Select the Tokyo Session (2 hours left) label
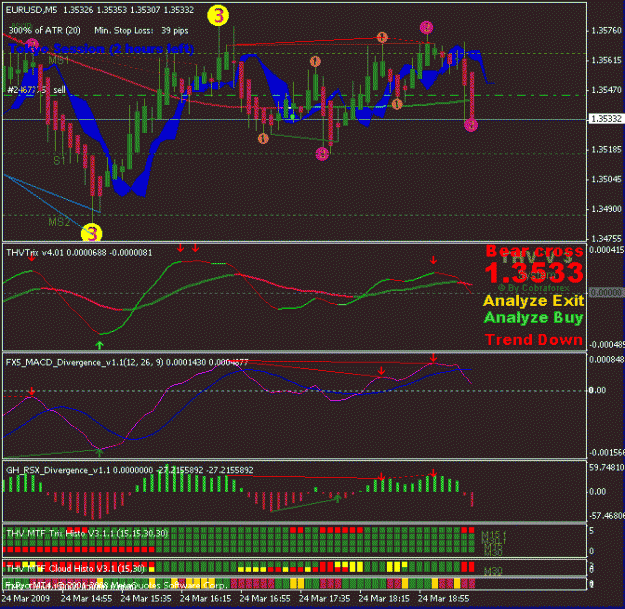Viewport: 625px width, 609px height. [101, 49]
